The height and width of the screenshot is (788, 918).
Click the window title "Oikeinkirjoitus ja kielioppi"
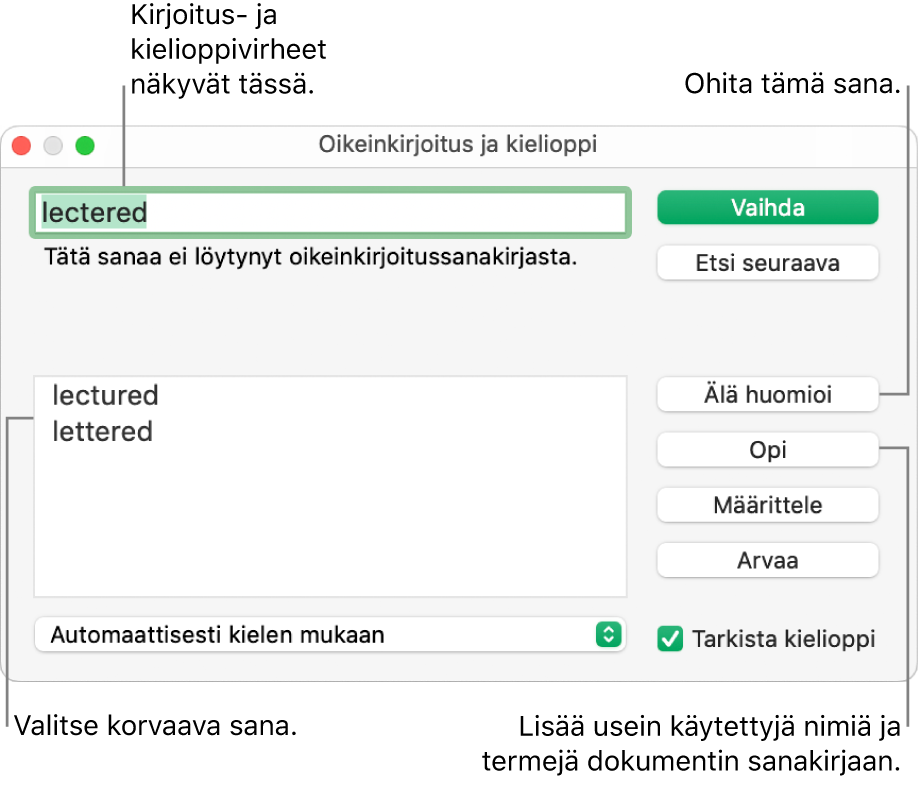pyautogui.click(x=457, y=144)
